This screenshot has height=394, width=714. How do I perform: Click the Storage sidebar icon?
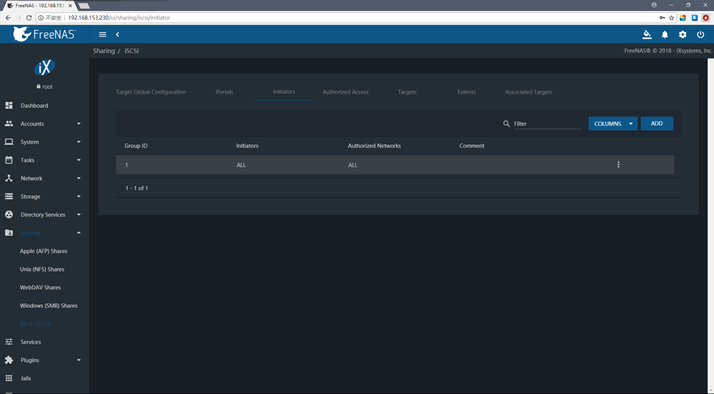9,196
